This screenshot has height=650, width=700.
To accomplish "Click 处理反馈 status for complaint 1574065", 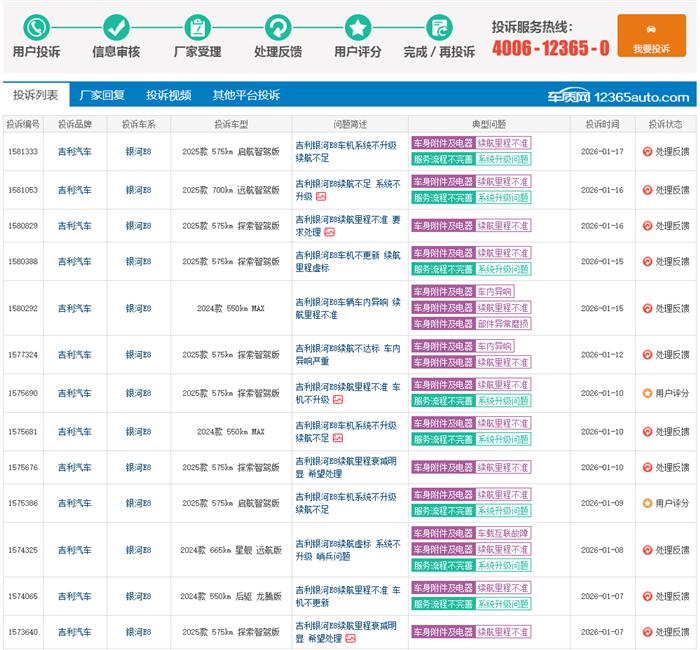I will click(666, 596).
